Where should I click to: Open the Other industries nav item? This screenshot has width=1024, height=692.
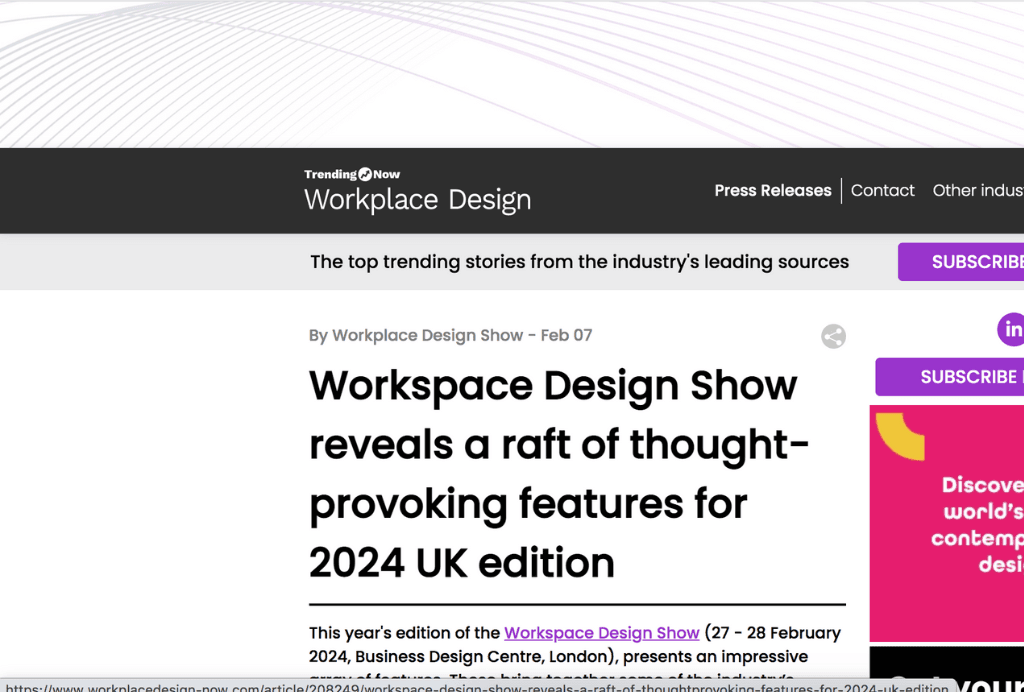(x=977, y=191)
